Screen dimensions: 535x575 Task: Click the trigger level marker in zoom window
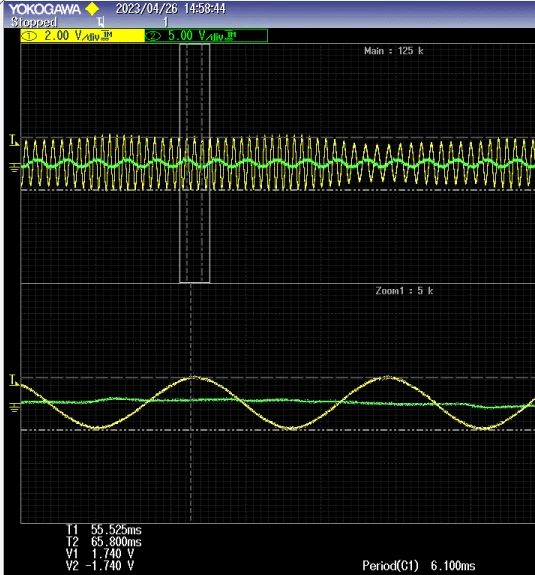(14, 380)
